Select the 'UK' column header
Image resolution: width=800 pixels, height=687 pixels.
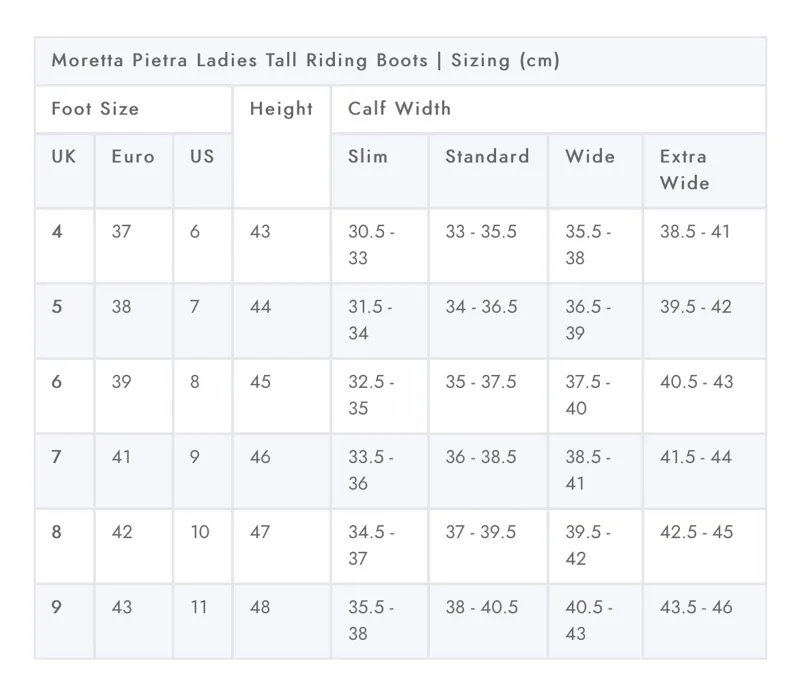click(x=63, y=157)
